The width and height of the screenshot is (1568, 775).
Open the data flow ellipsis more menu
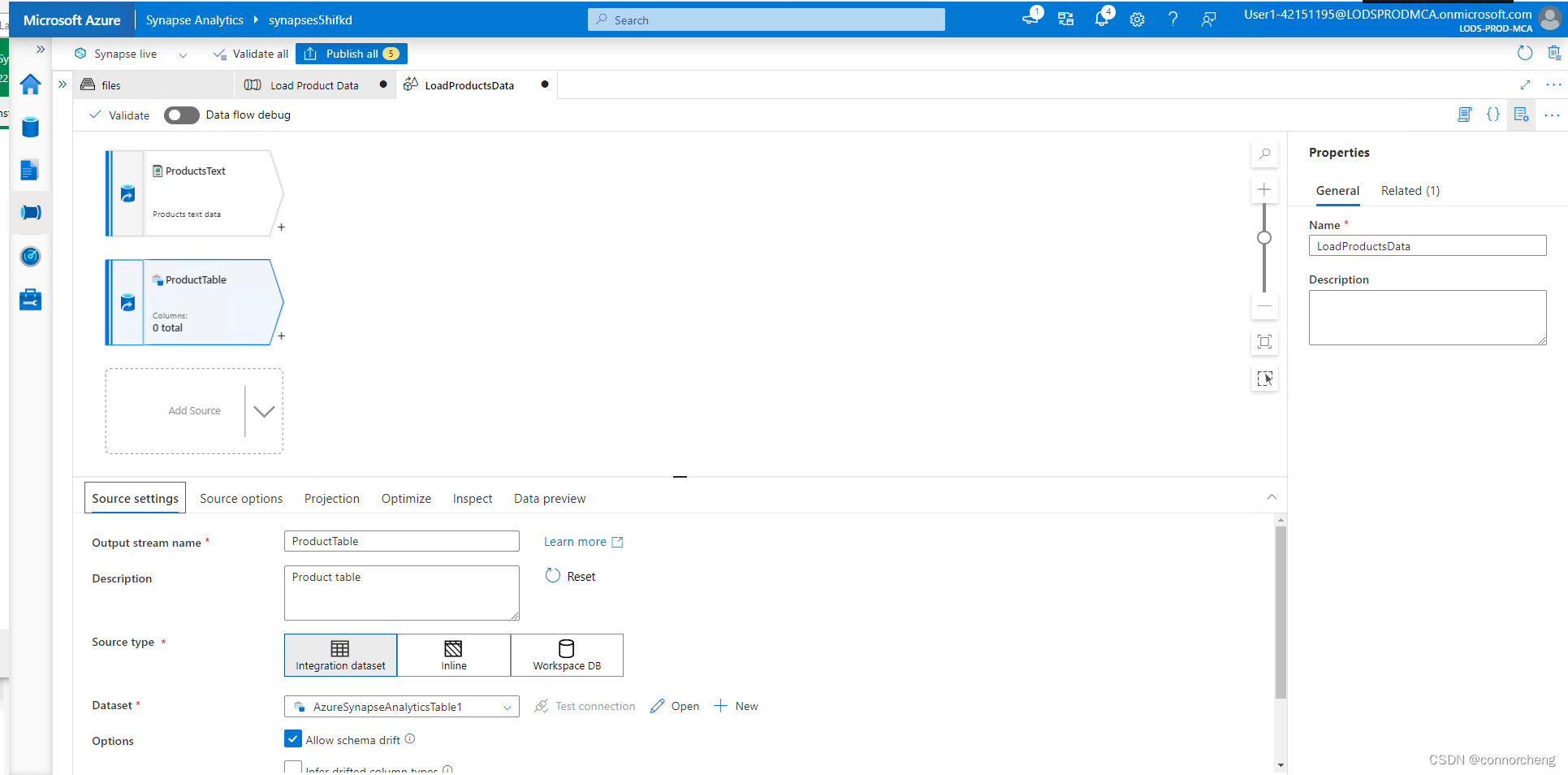tap(1552, 115)
